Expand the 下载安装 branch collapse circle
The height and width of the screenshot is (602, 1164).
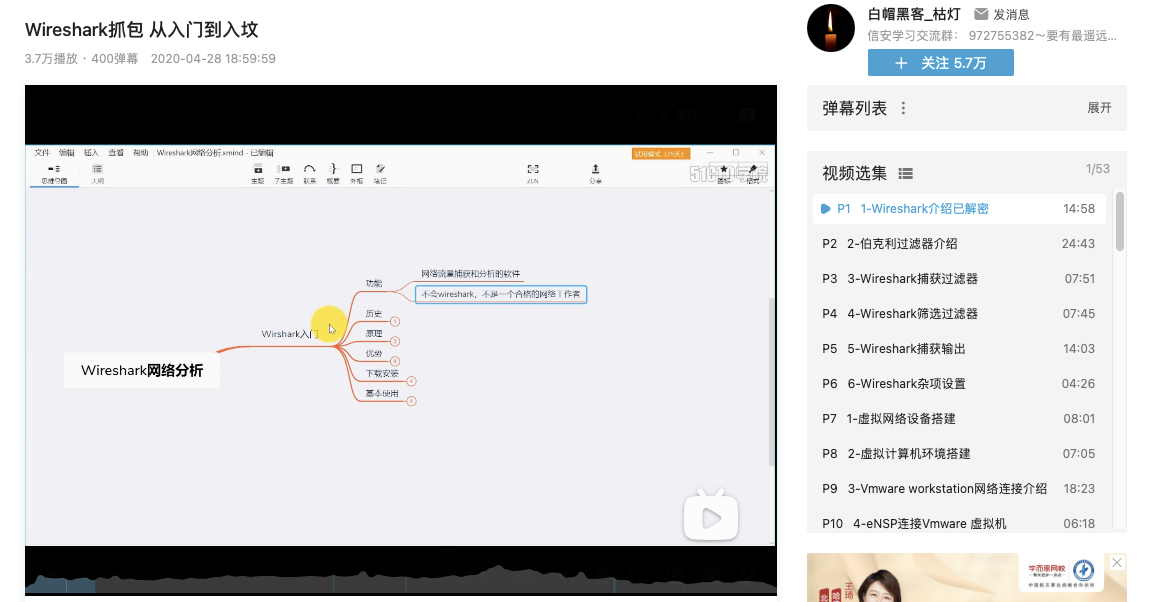point(411,382)
